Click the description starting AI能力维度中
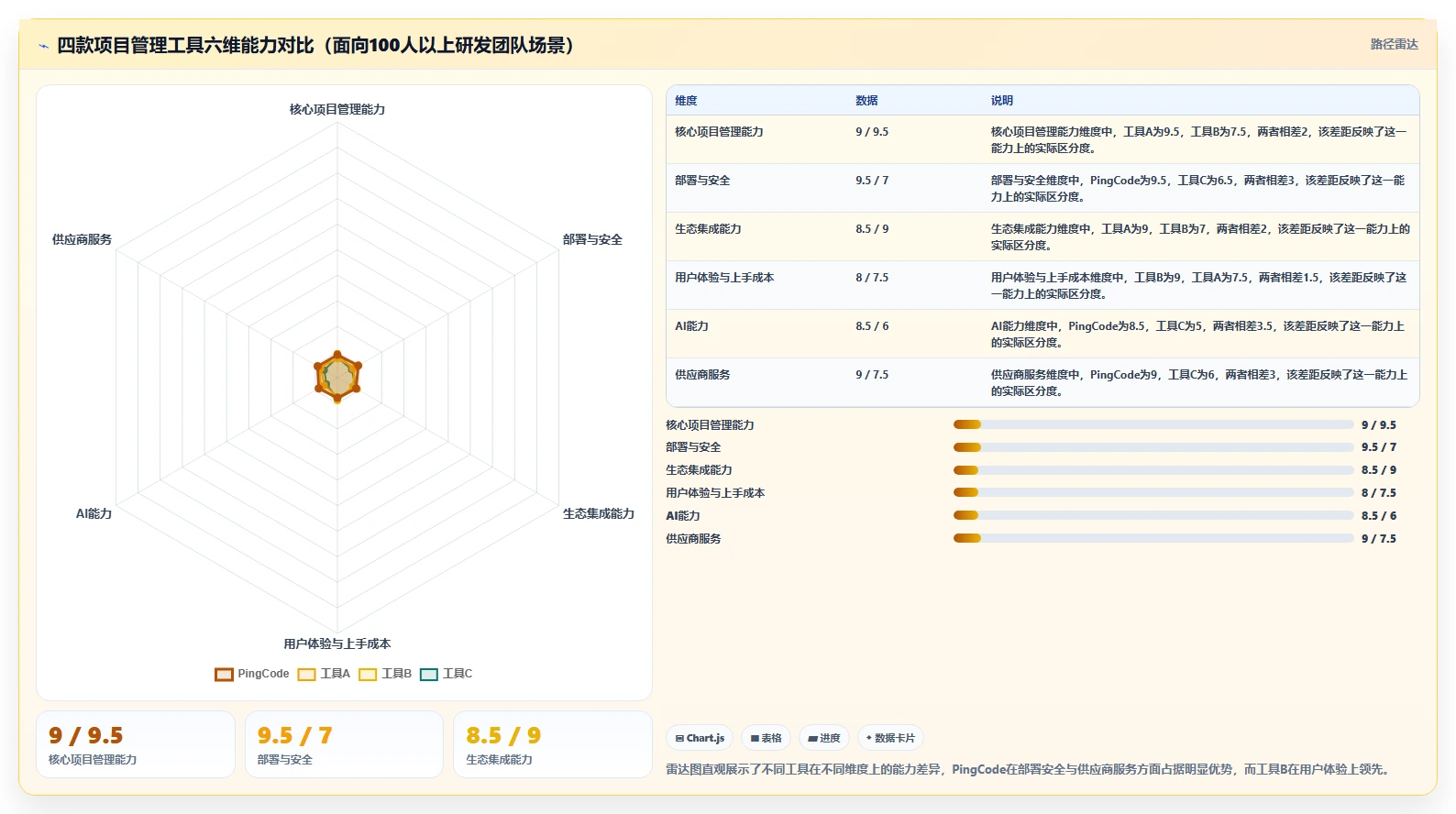The height and width of the screenshot is (814, 1456). click(1197, 335)
